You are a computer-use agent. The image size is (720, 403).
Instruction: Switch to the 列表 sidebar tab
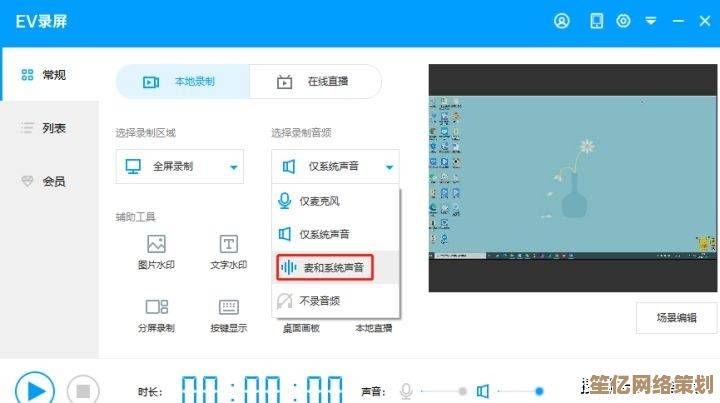point(49,128)
